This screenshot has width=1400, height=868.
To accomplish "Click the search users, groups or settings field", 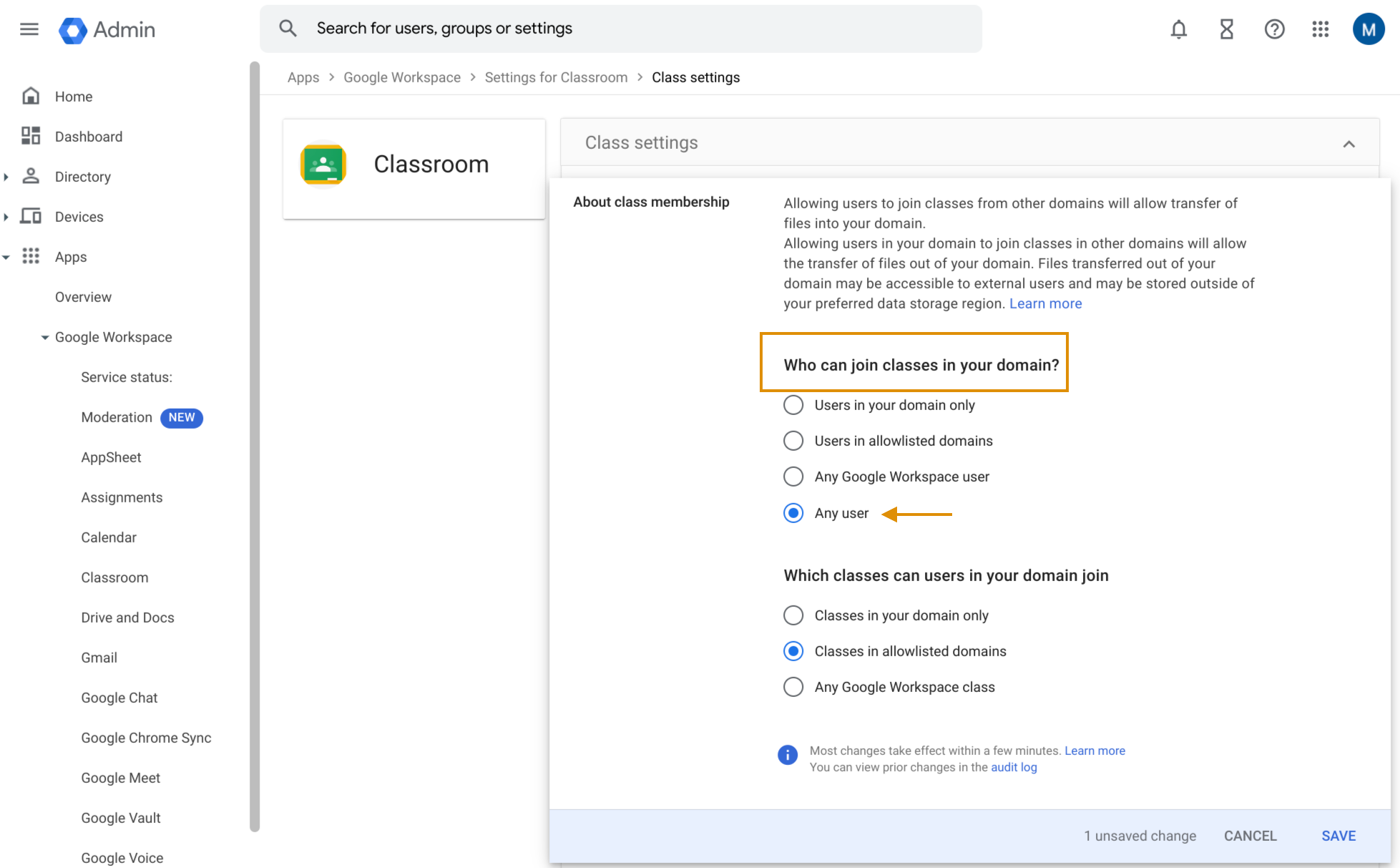I will pos(620,29).
